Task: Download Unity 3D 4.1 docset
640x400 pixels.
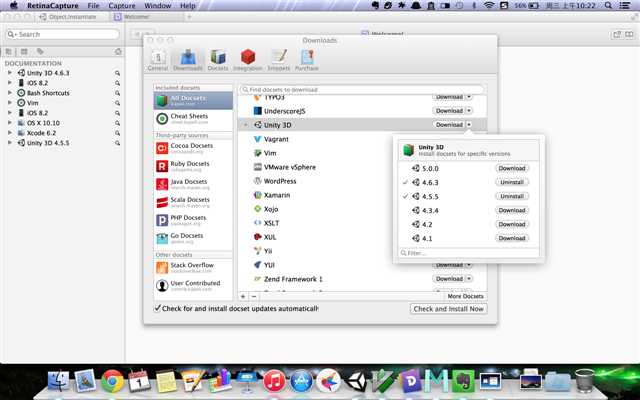Action: coord(512,238)
